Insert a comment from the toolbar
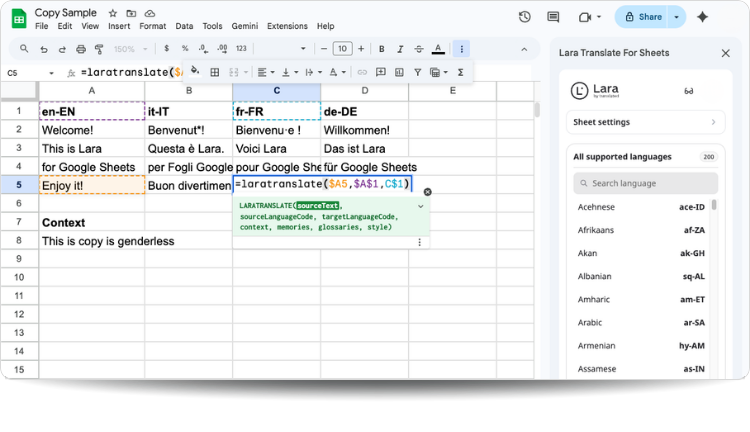The width and height of the screenshot is (750, 432). click(381, 72)
